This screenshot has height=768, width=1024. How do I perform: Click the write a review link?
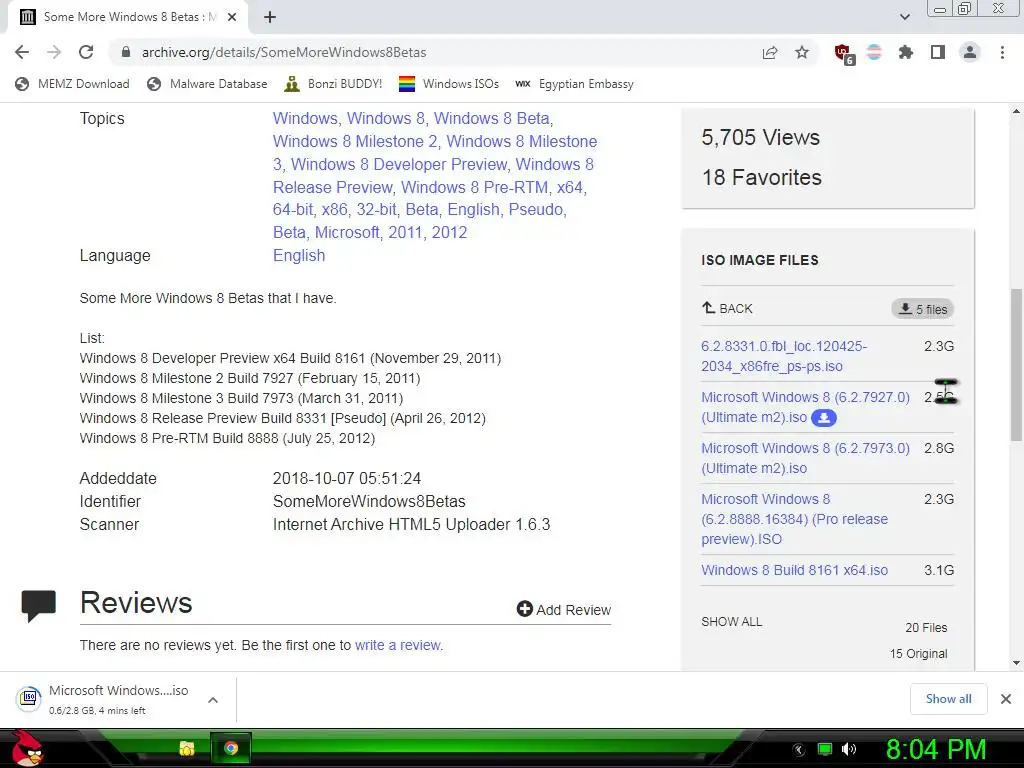pos(398,645)
